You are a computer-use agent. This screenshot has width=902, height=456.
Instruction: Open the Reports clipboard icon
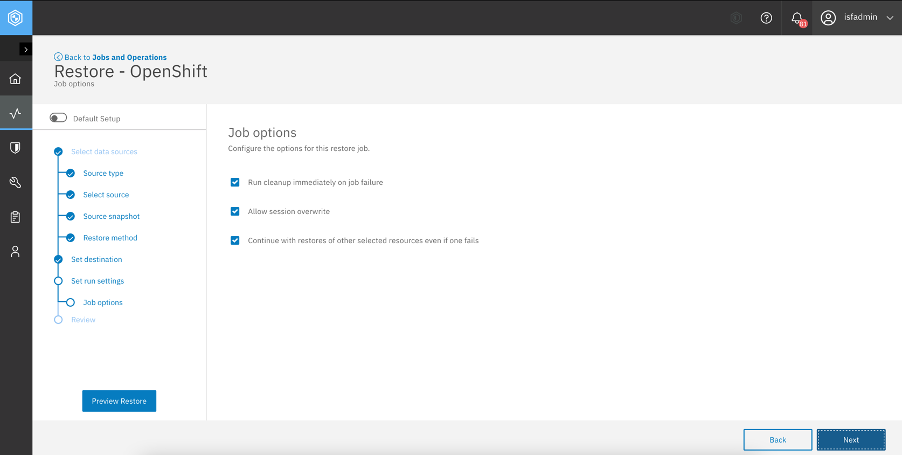[x=16, y=217]
